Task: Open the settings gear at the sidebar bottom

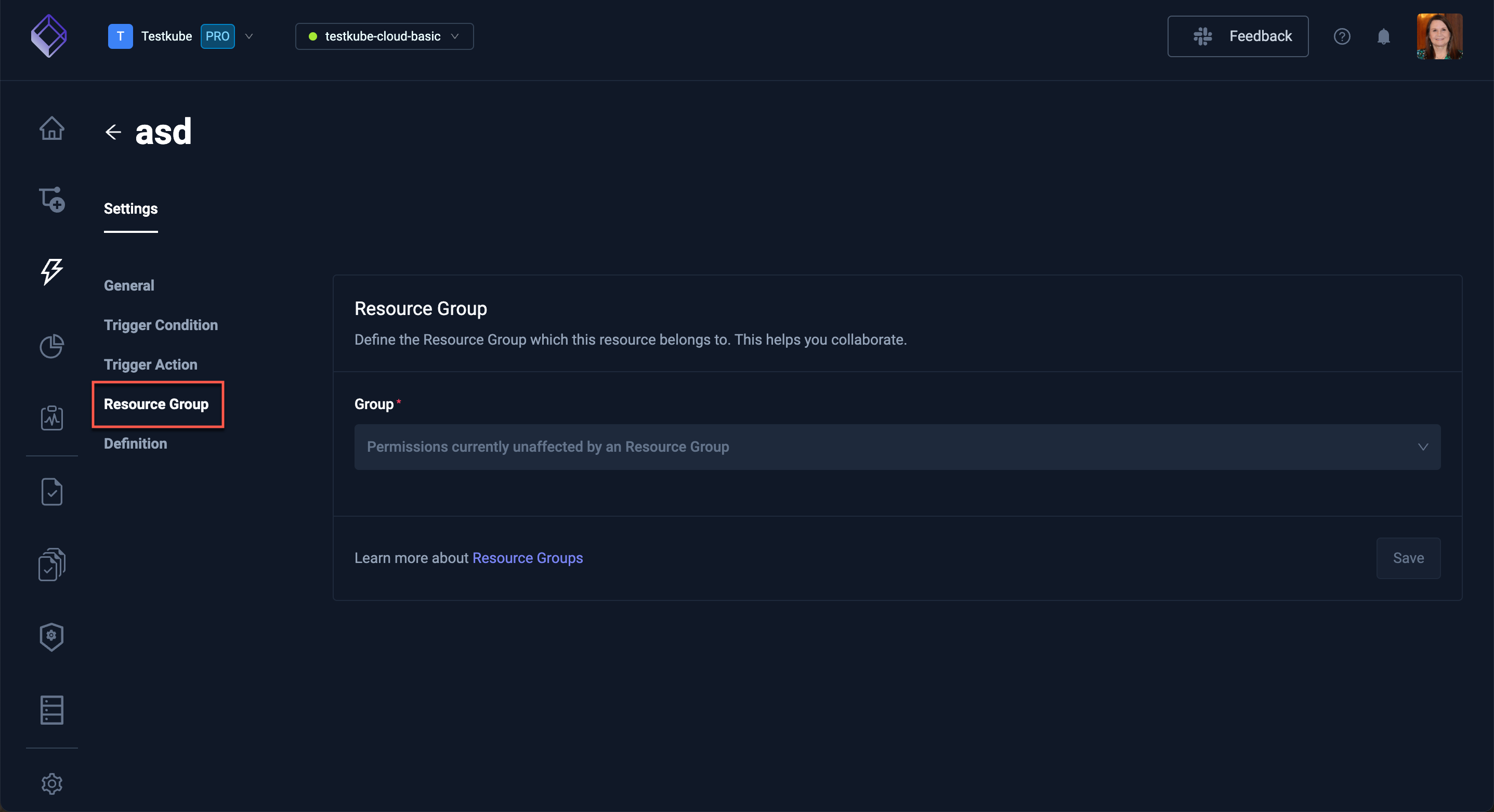Action: pyautogui.click(x=51, y=783)
